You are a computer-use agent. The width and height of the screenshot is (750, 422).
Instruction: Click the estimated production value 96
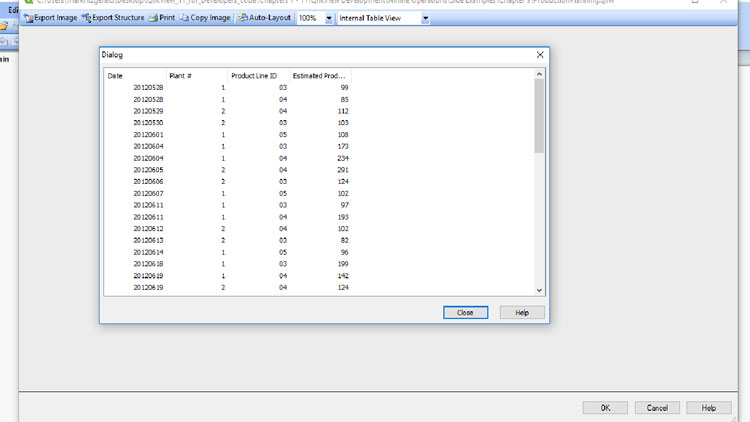click(x=344, y=252)
